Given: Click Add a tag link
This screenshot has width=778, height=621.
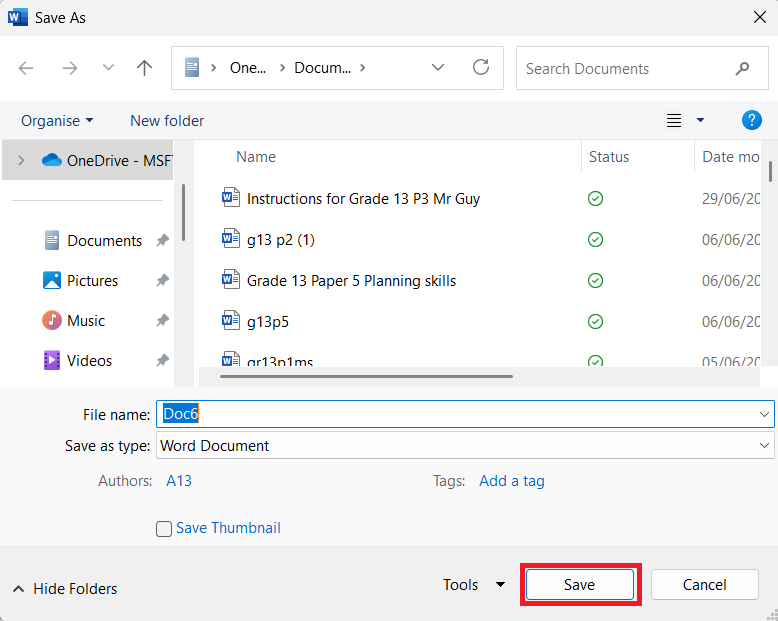Looking at the screenshot, I should [x=512, y=481].
